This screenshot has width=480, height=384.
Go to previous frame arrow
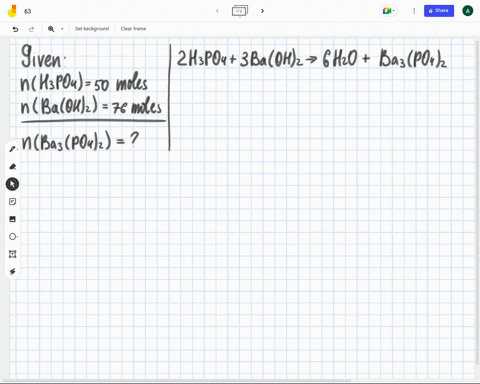(217, 11)
